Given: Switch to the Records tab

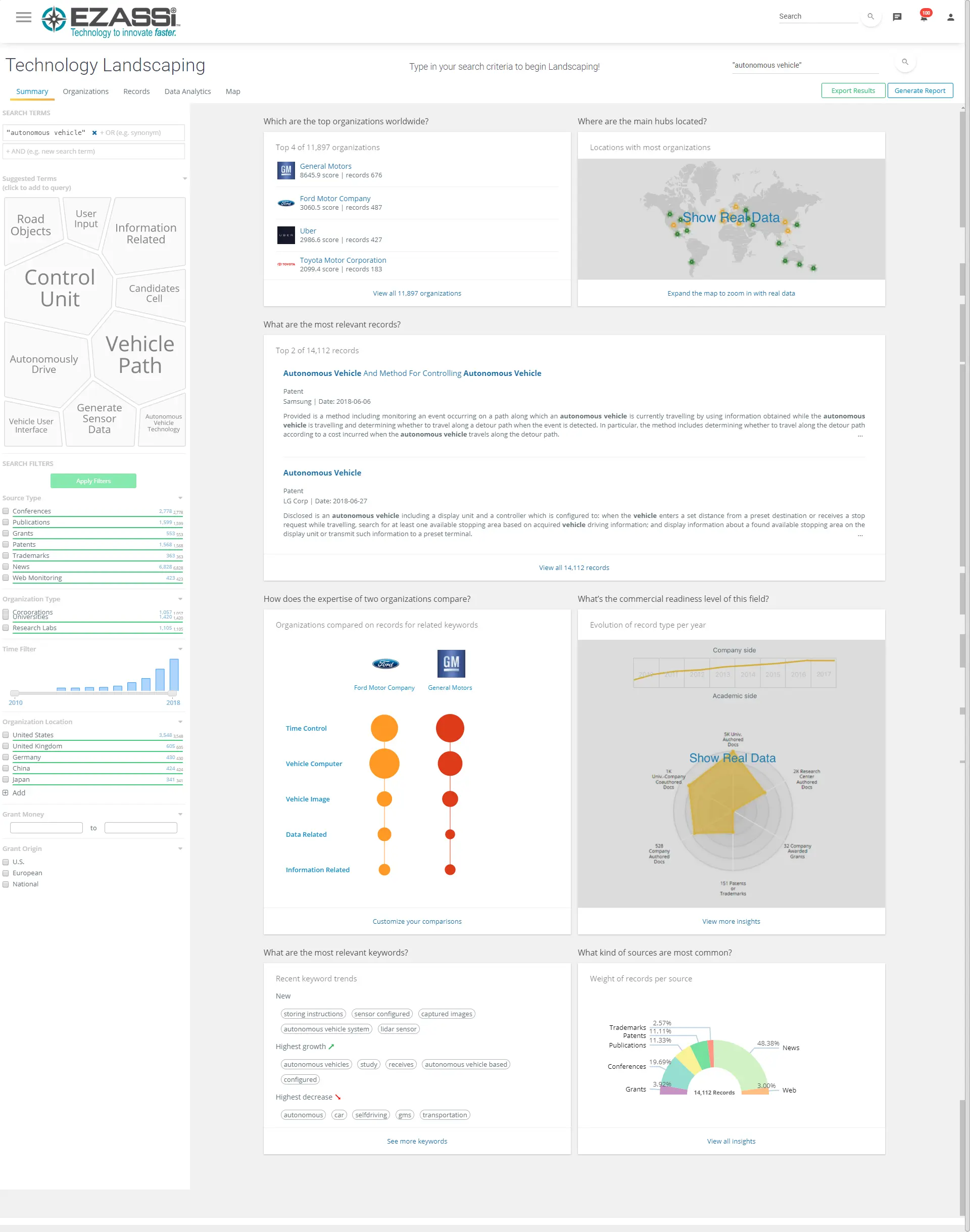Looking at the screenshot, I should 136,91.
